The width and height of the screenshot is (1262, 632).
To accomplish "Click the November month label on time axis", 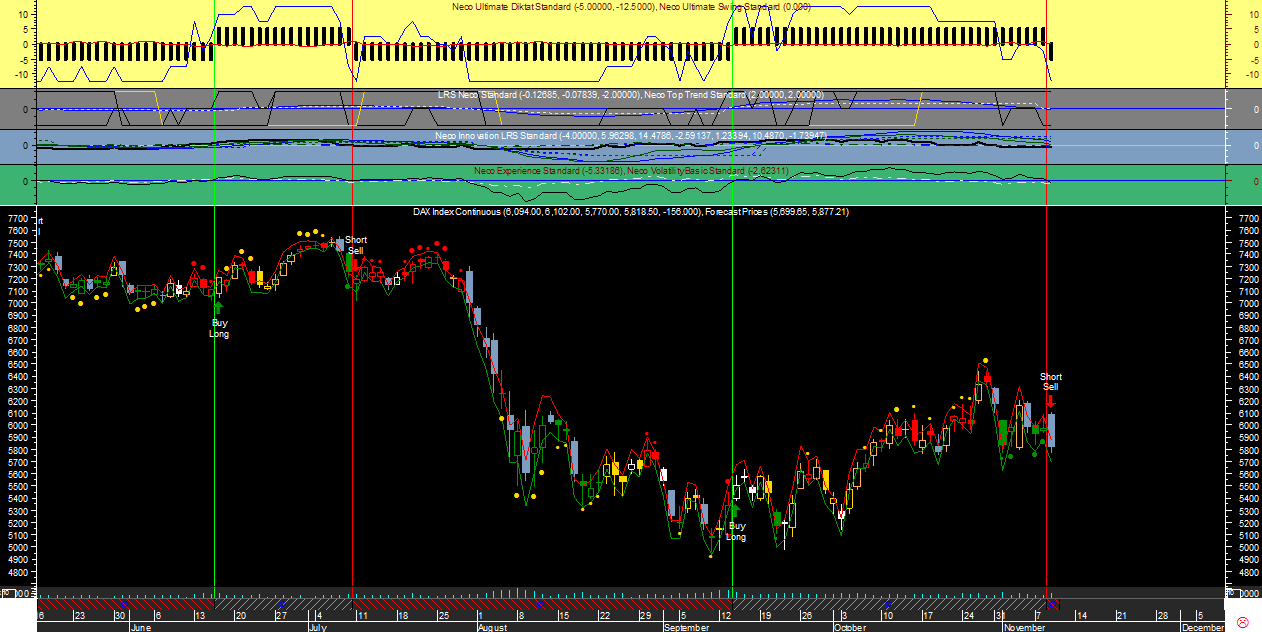I will tap(1024, 628).
